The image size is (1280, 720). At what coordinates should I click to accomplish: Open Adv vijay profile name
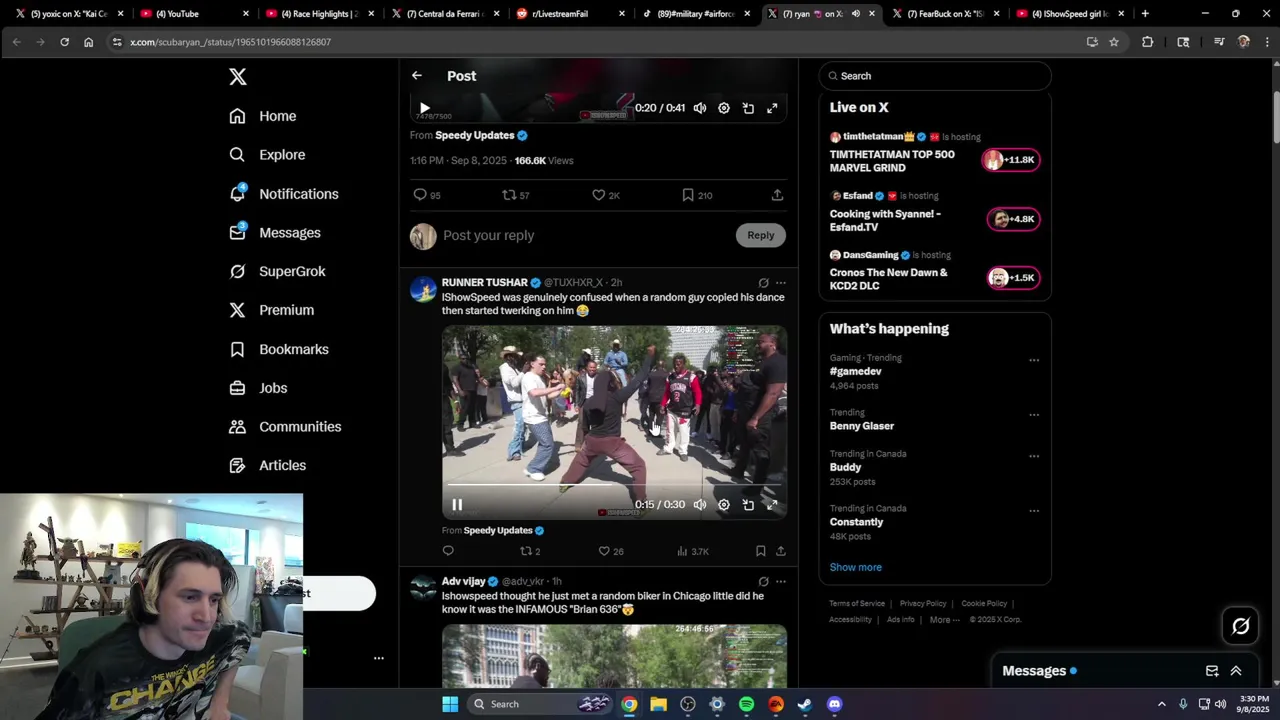[463, 581]
